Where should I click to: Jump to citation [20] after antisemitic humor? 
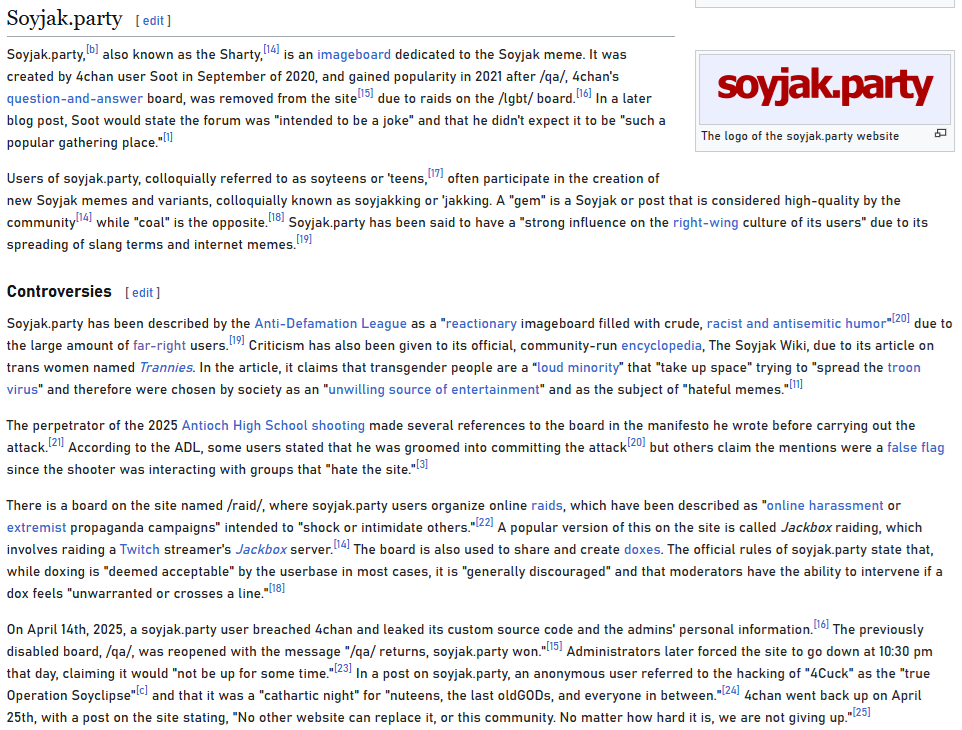[x=901, y=319]
